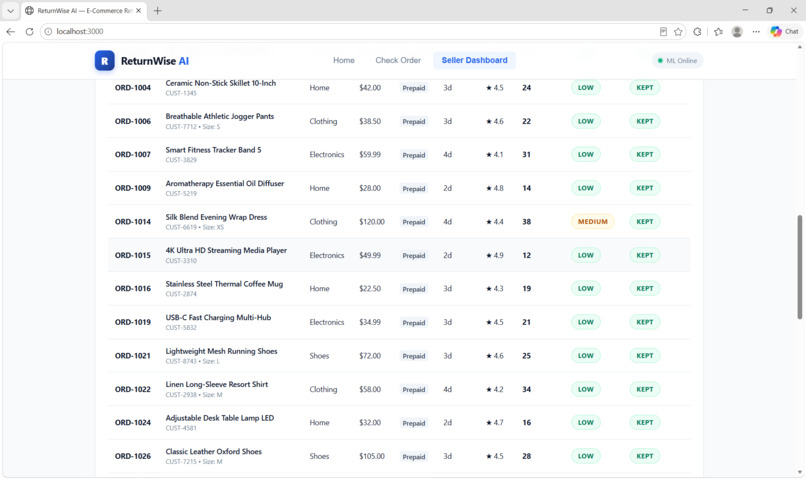Click order ID ORD-1022

[133, 390]
